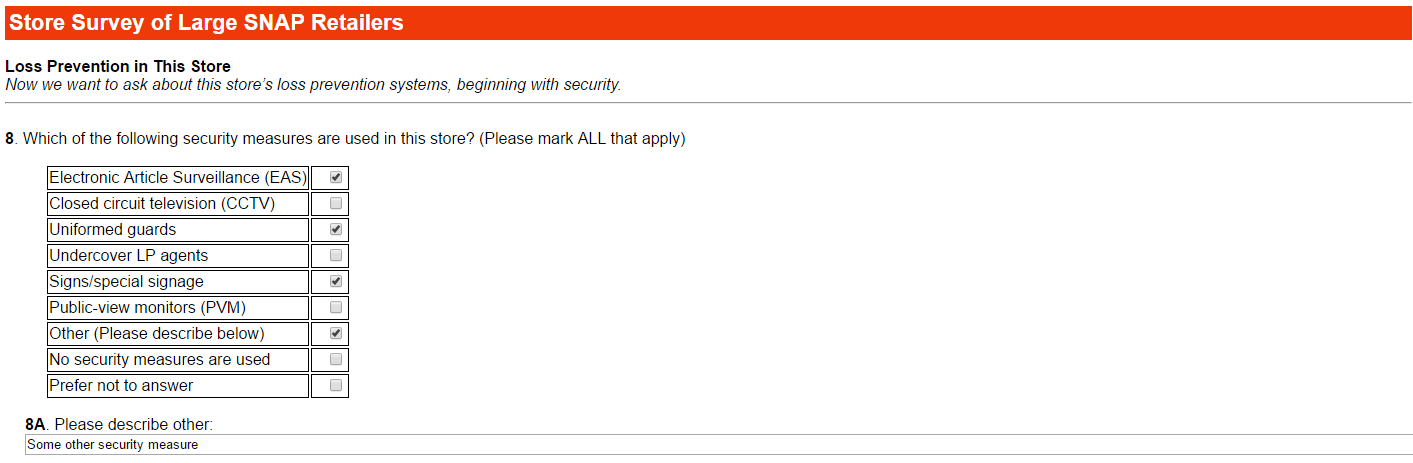Enable the Undercover LP agents checkbox
1413x463 pixels.
[x=336, y=256]
